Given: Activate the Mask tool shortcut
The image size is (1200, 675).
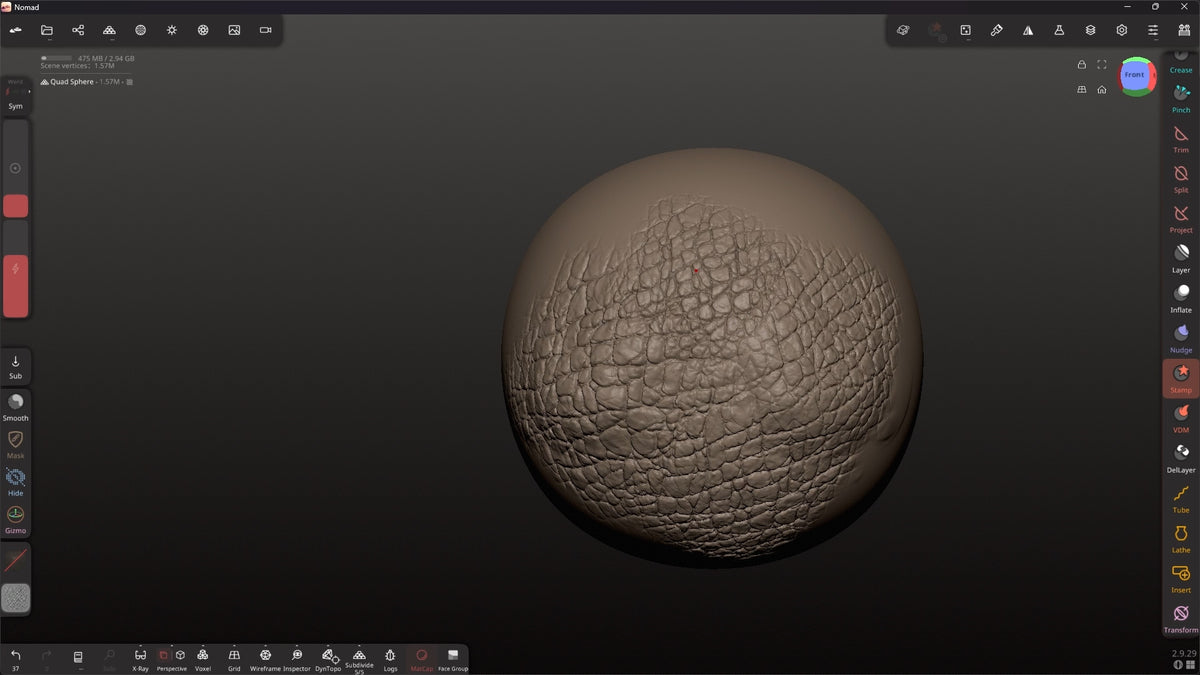Looking at the screenshot, I should pyautogui.click(x=15, y=444).
